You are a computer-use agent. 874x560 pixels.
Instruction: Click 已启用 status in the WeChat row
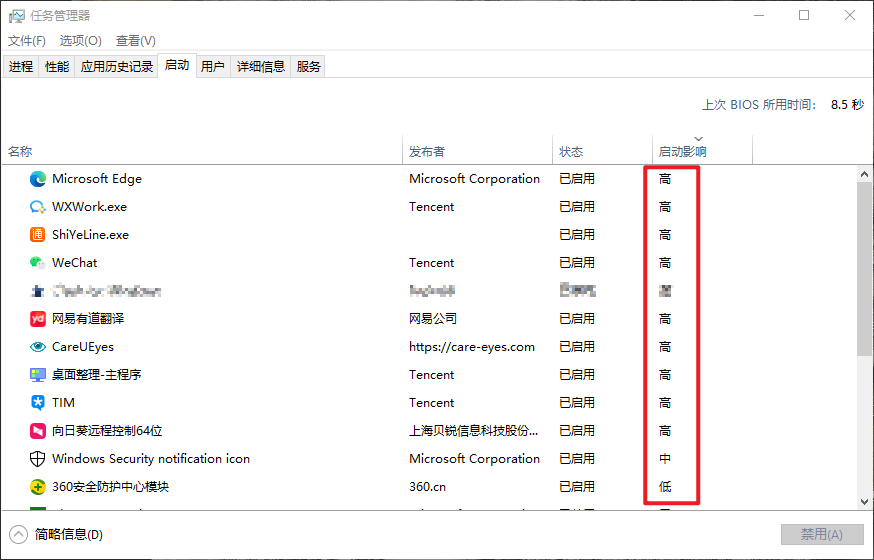tap(577, 262)
